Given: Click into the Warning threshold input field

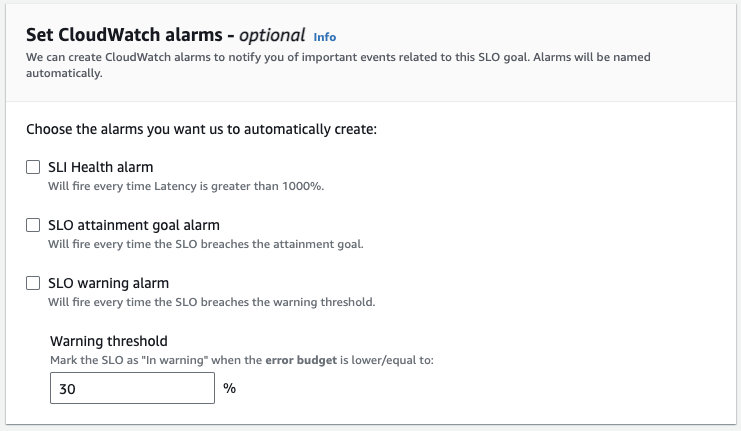Looking at the screenshot, I should (132, 388).
